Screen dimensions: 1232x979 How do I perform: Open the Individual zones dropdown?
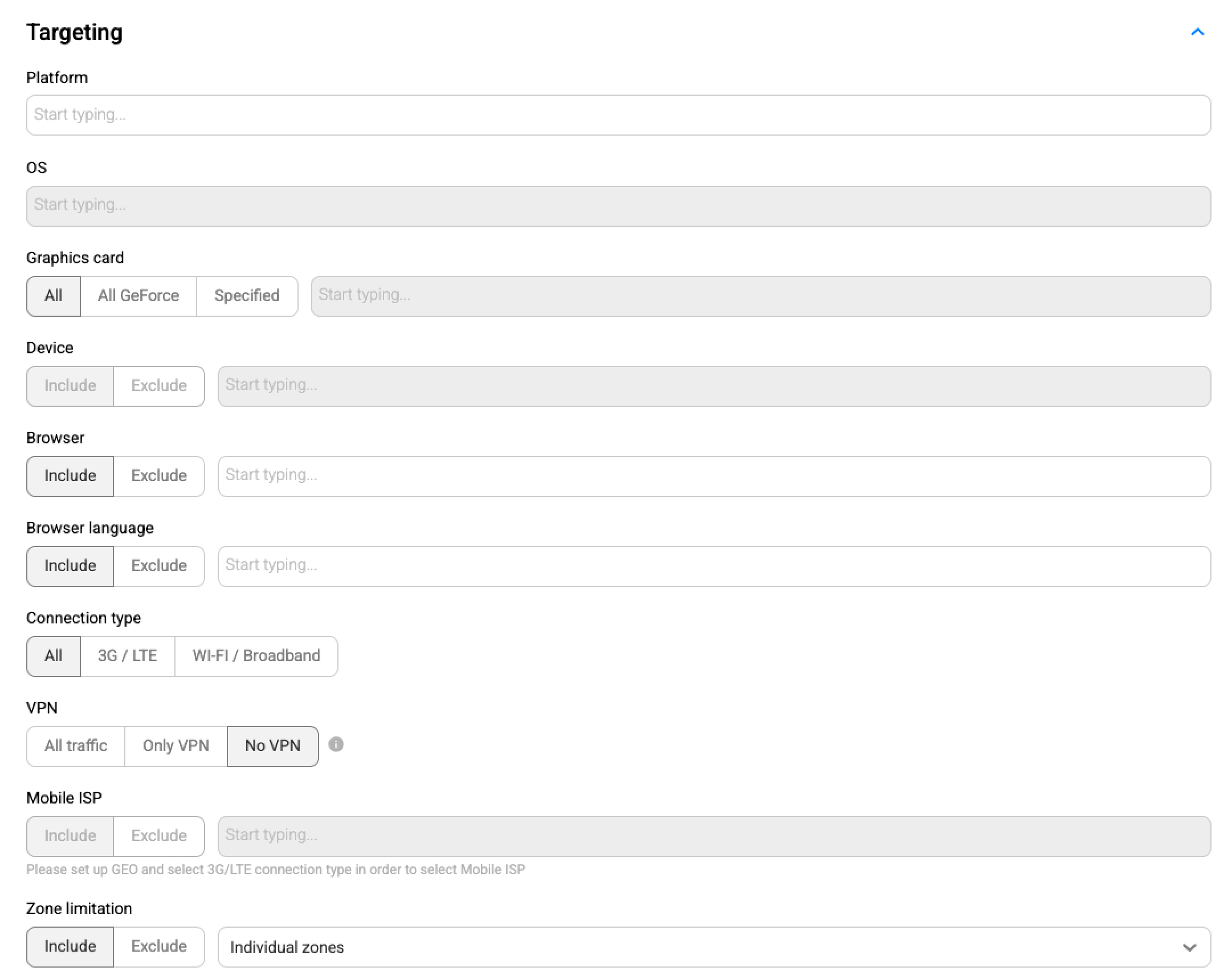click(x=713, y=947)
